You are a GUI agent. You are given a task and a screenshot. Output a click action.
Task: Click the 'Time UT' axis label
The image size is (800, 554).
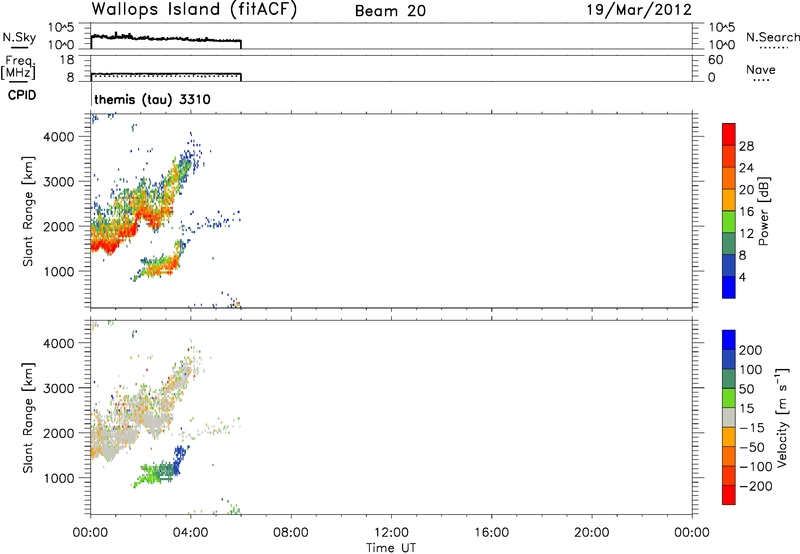pyautogui.click(x=391, y=548)
